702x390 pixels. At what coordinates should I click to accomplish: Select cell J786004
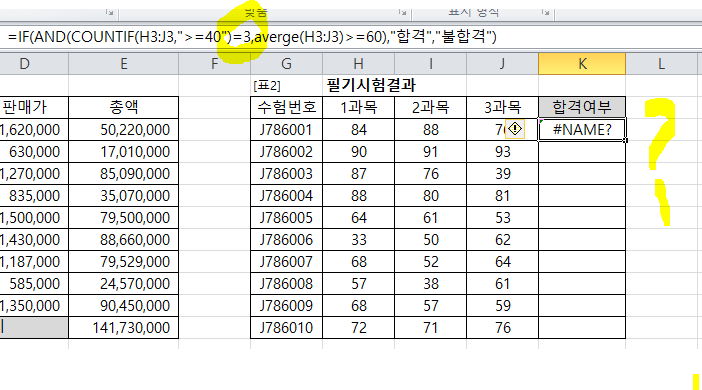click(x=287, y=195)
